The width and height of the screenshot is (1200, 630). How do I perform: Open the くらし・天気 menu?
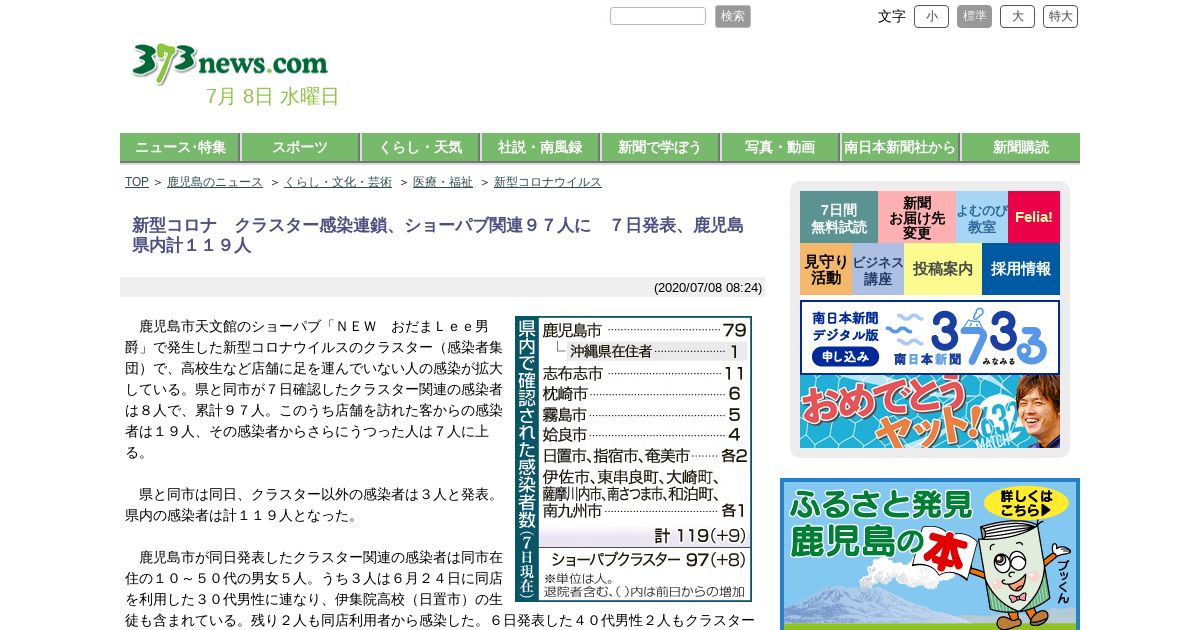pyautogui.click(x=420, y=147)
